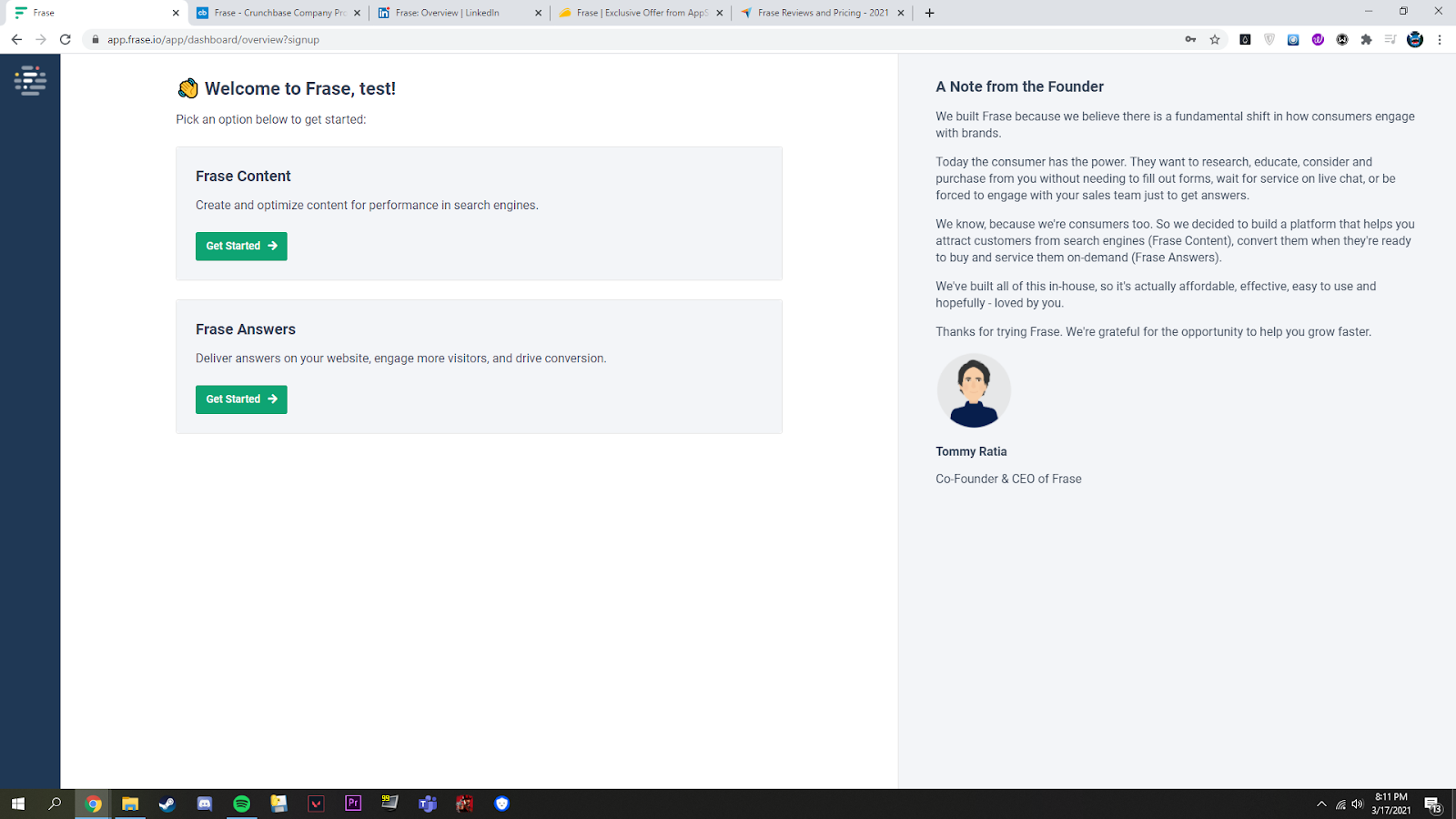The height and width of the screenshot is (819, 1456).
Task: Close the Frase Reviews and Pricing tab
Action: 901,13
